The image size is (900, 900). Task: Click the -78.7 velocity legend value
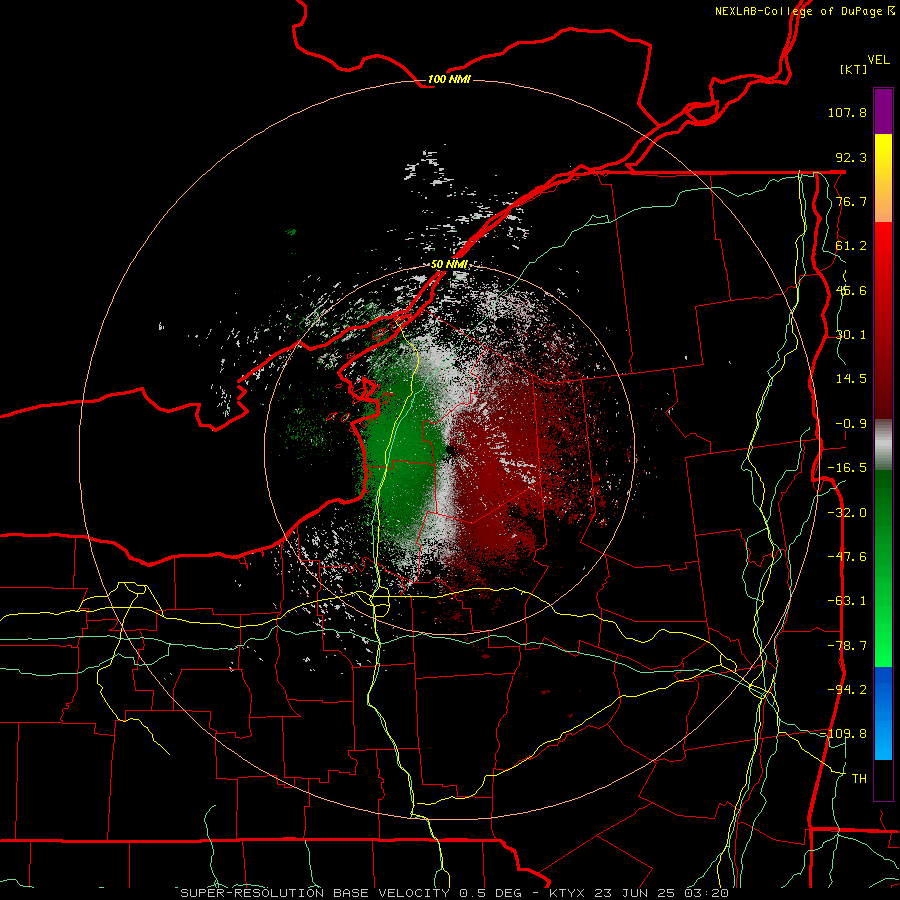847,646
